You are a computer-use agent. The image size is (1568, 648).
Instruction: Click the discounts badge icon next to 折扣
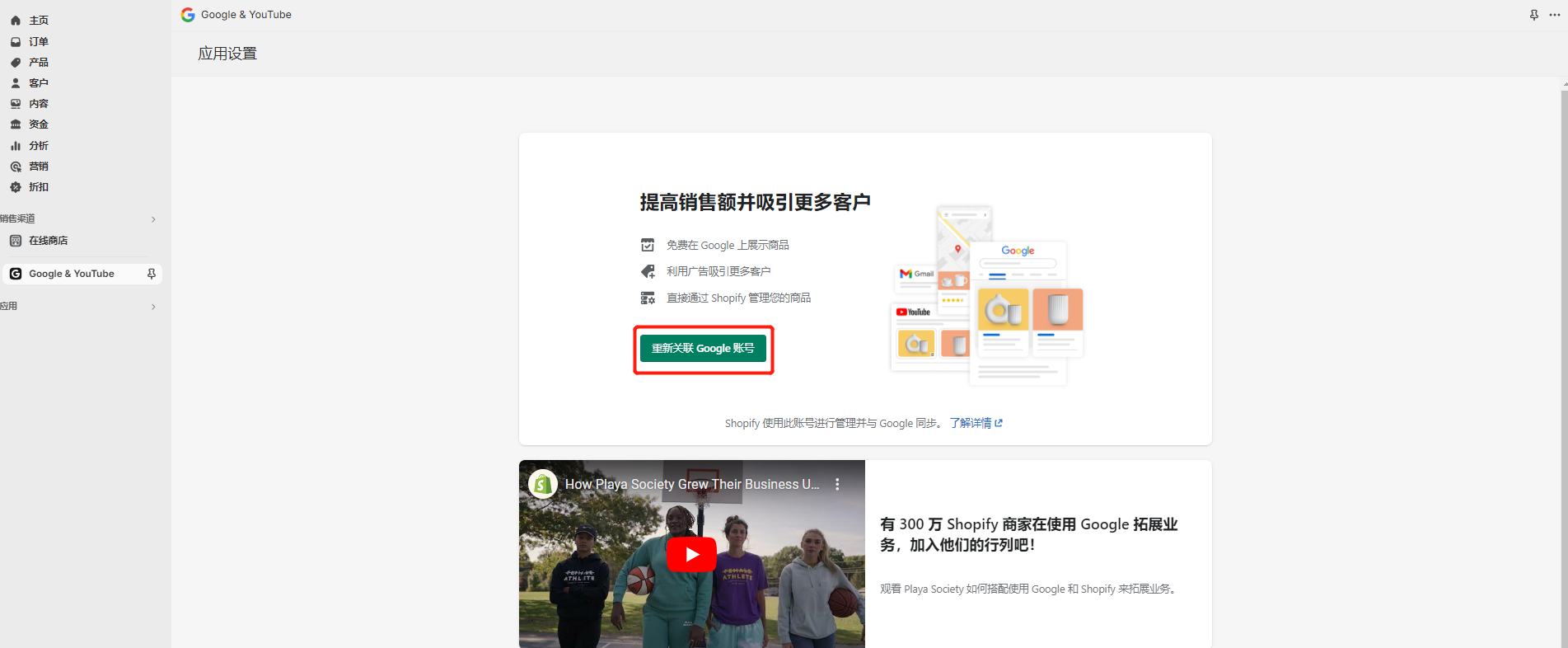pyautogui.click(x=16, y=187)
